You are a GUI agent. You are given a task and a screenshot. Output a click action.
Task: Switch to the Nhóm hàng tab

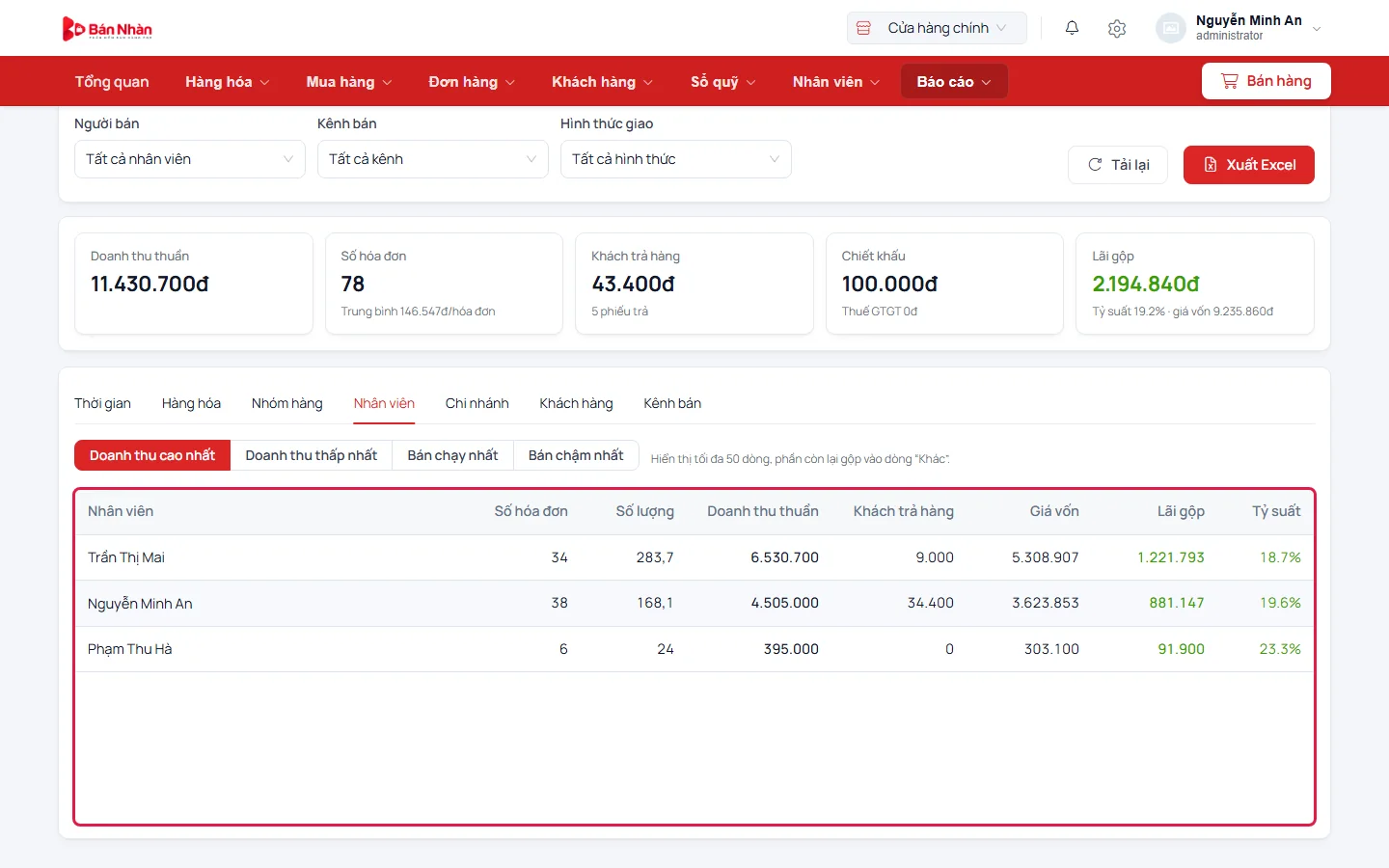coord(286,403)
